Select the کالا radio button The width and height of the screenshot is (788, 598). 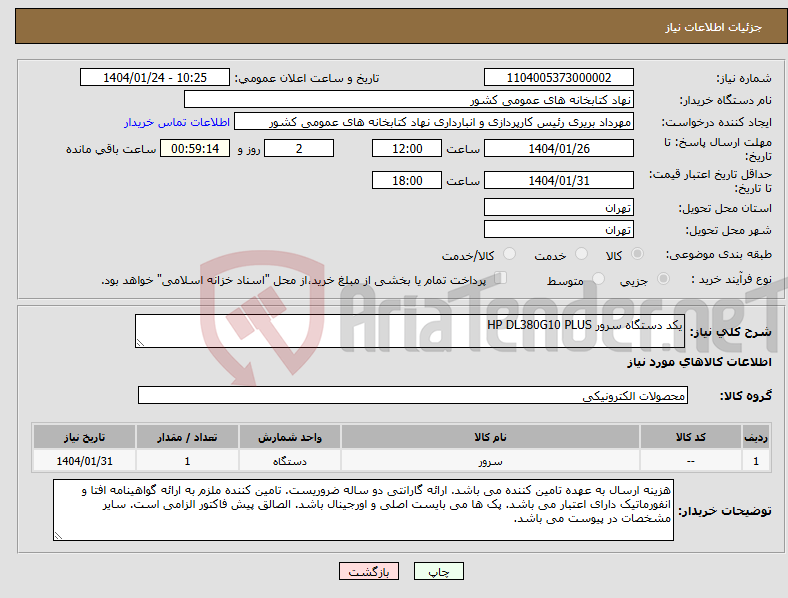click(637, 254)
